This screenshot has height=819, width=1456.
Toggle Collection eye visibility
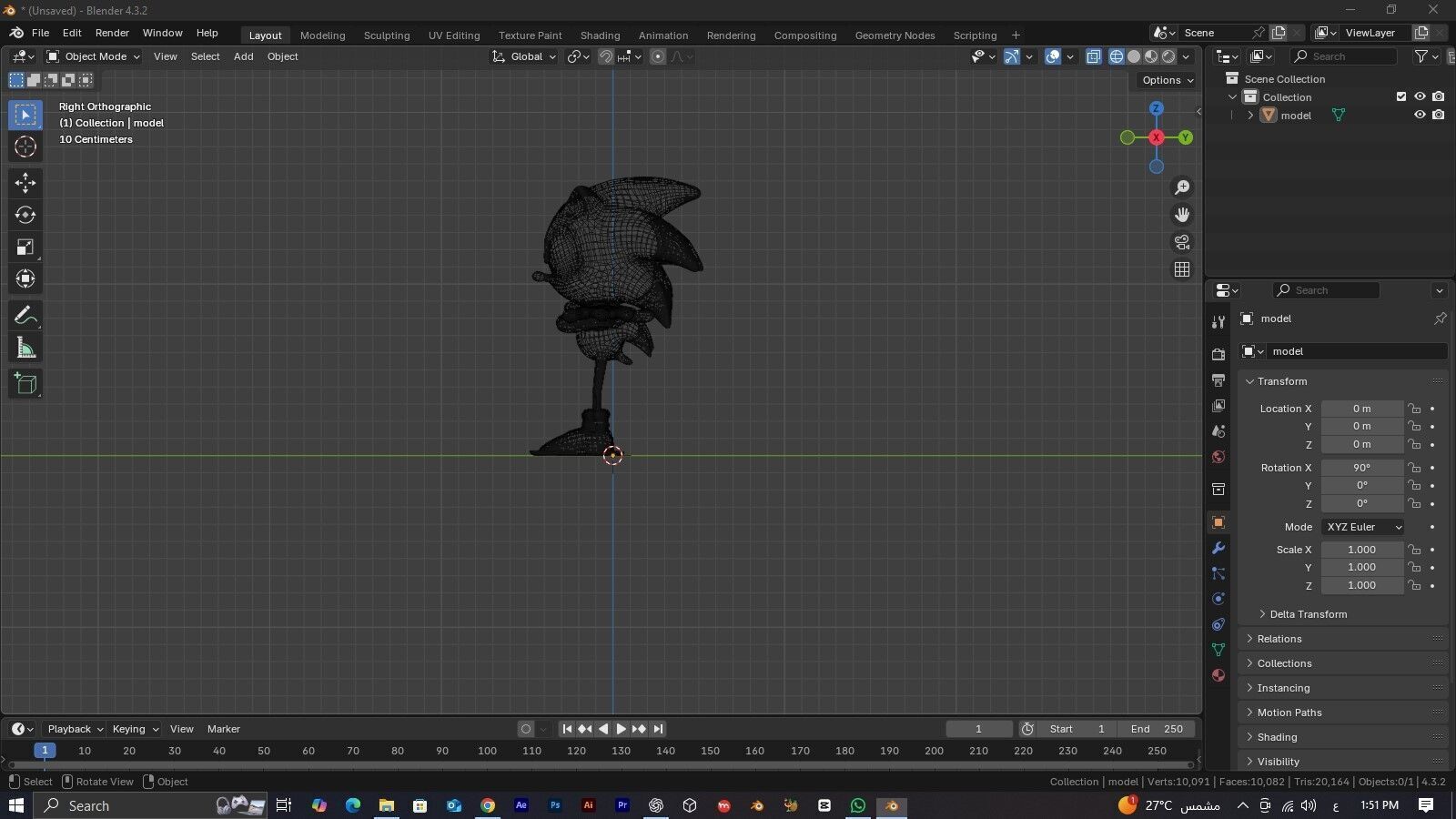click(1420, 96)
